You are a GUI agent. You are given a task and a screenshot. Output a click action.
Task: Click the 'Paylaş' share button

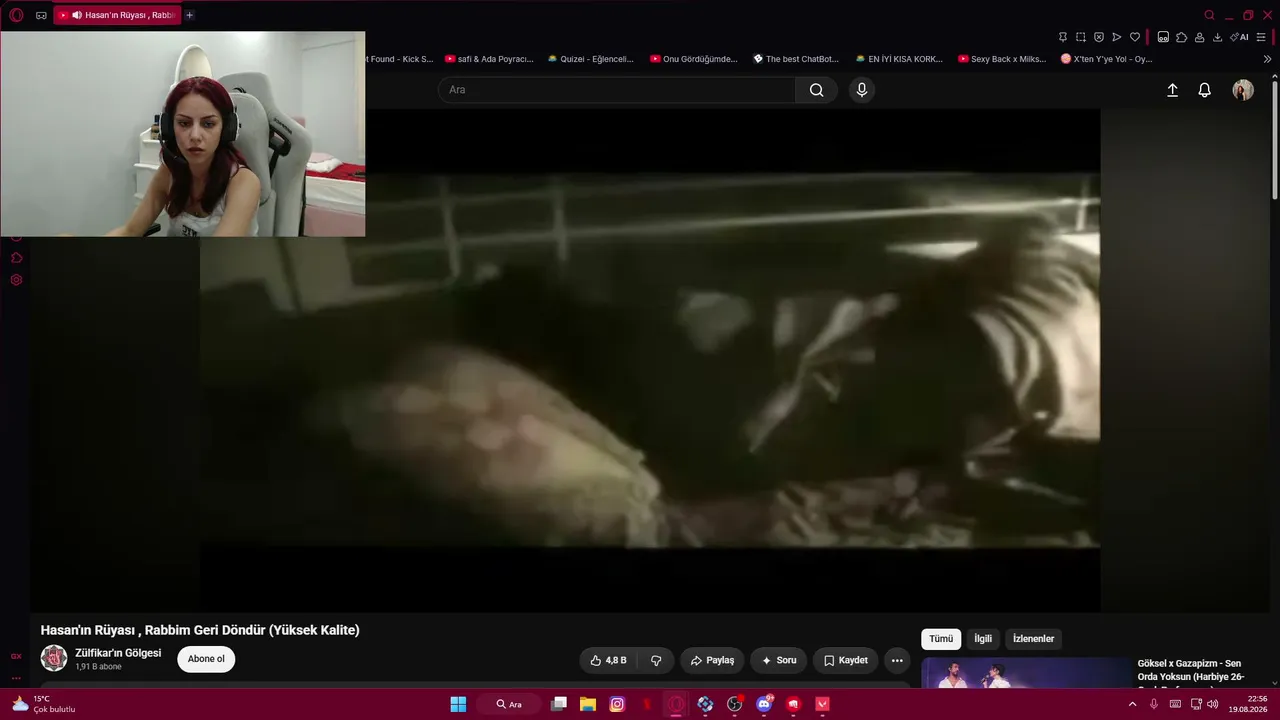pyautogui.click(x=712, y=660)
